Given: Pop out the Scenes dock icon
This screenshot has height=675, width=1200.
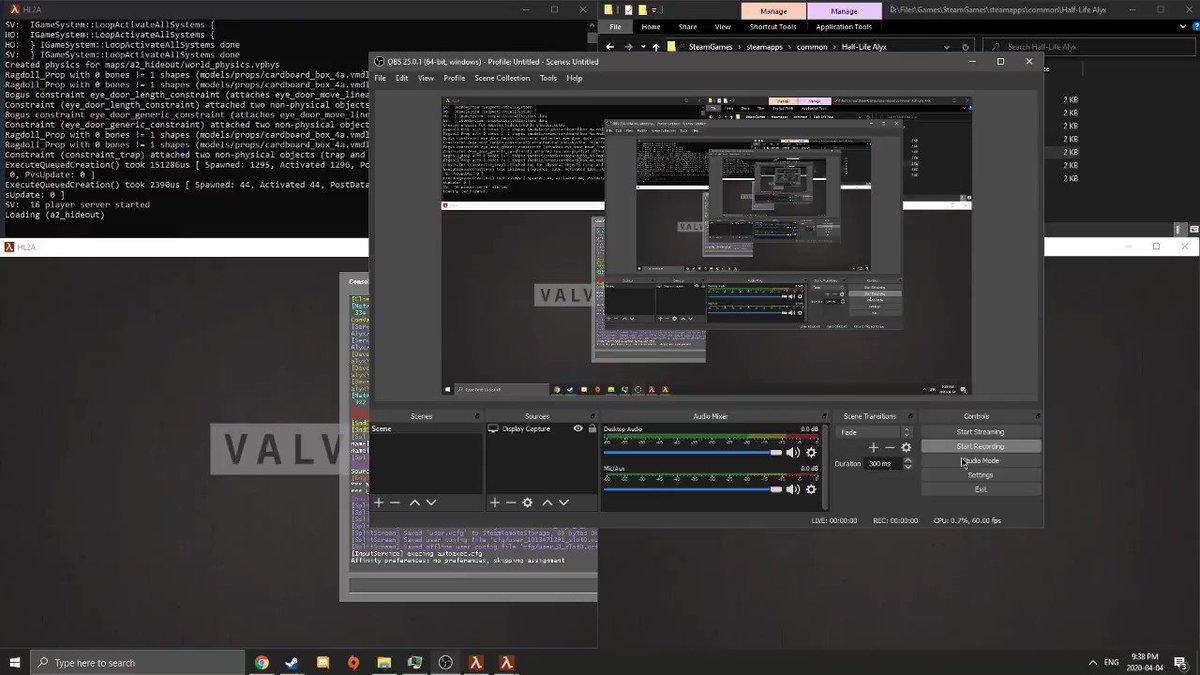Looking at the screenshot, I should coord(478,416).
